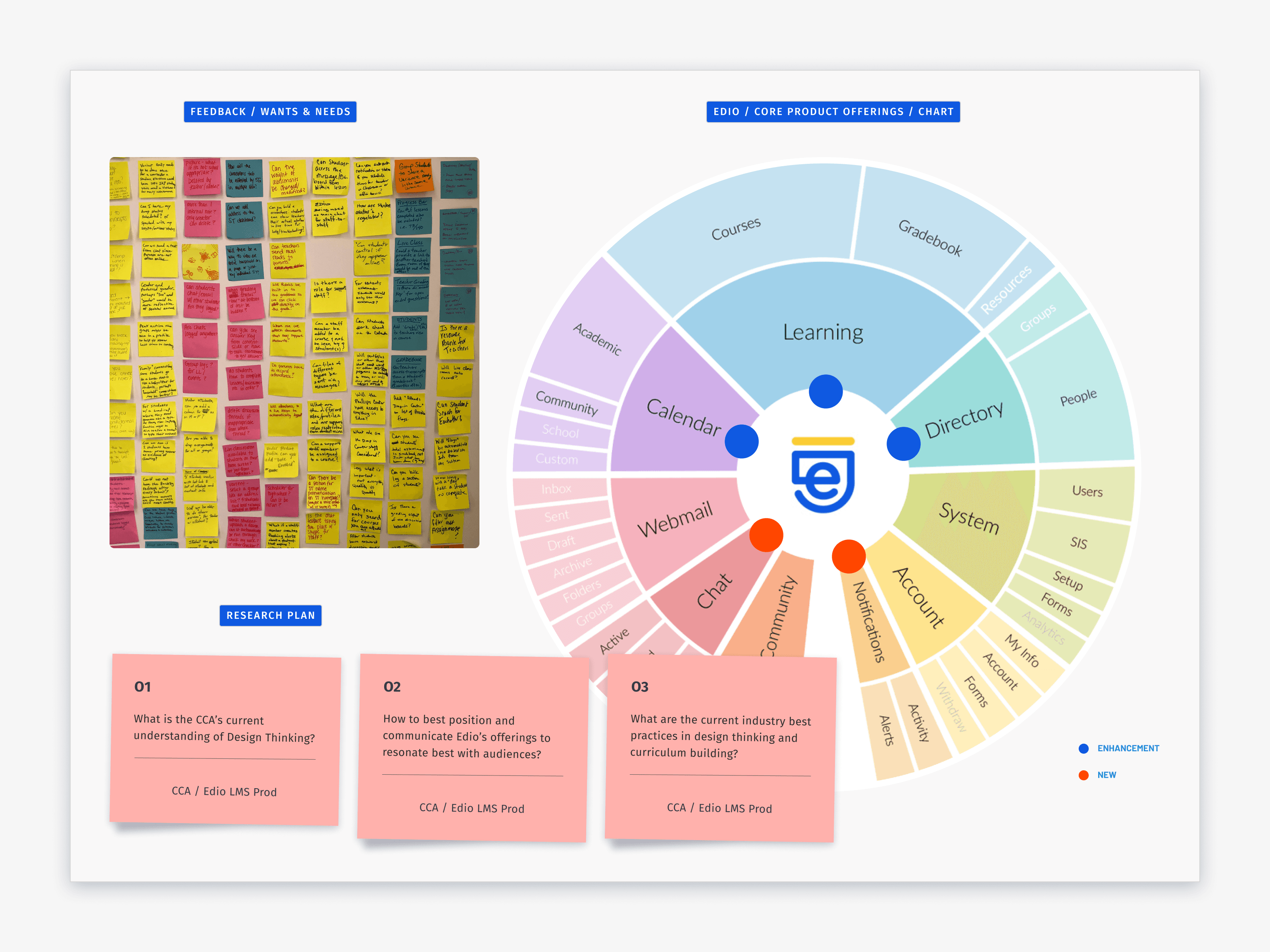
Task: Open the sticky notes wall photo
Action: pyautogui.click(x=294, y=352)
